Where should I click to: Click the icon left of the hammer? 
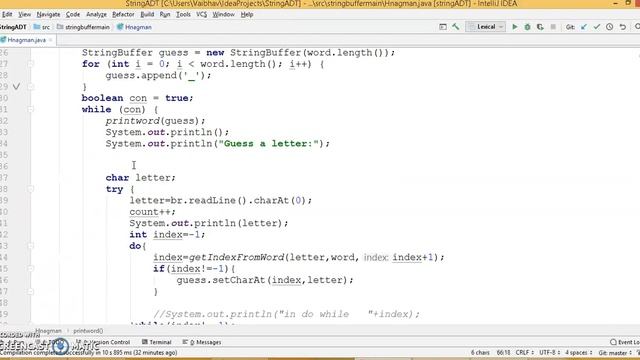click(443, 27)
